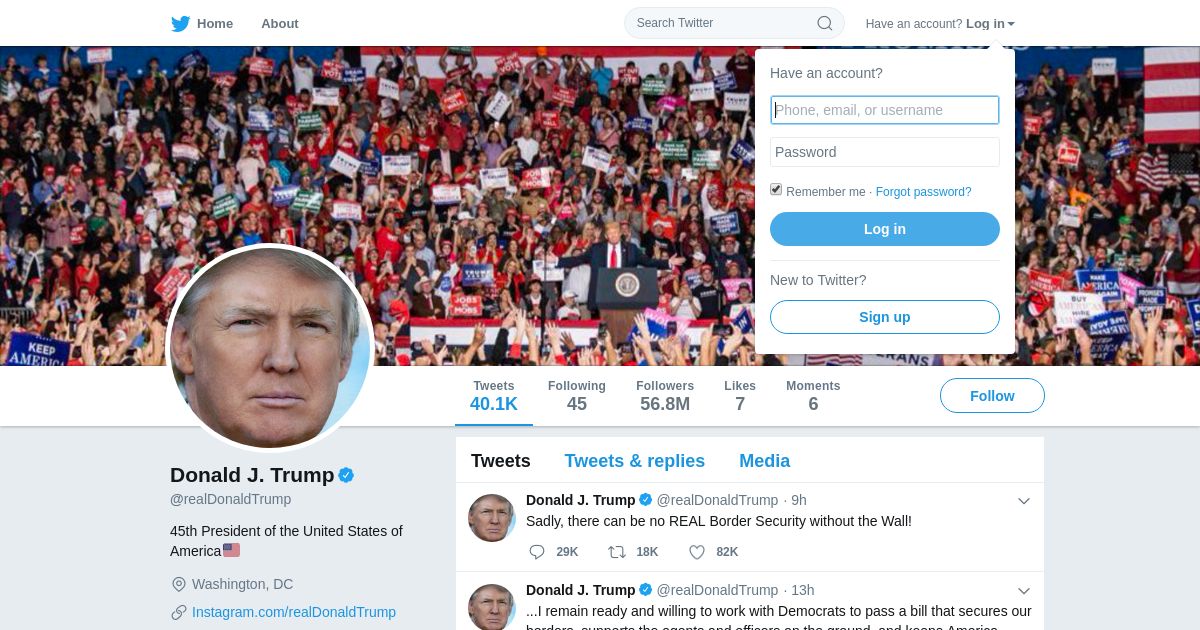Reply to the Border Security tweet
Screen dimensions: 1200x630
pyautogui.click(x=537, y=552)
